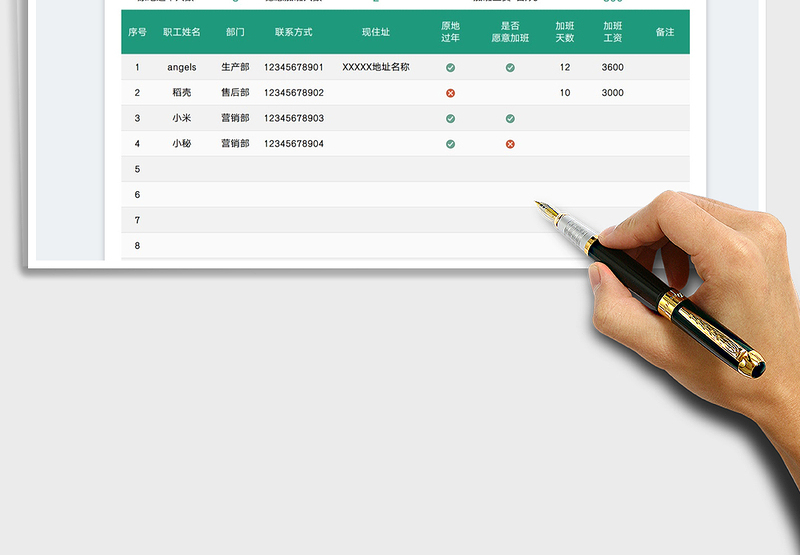Select the overtime days cell showing 10

pyautogui.click(x=565, y=93)
